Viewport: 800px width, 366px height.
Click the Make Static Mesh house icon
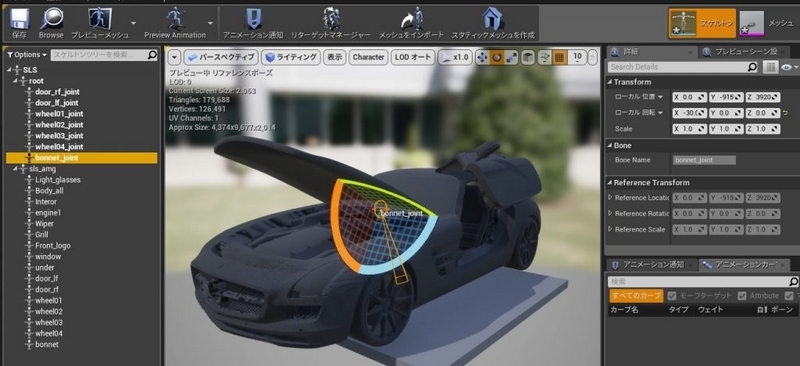tap(493, 18)
